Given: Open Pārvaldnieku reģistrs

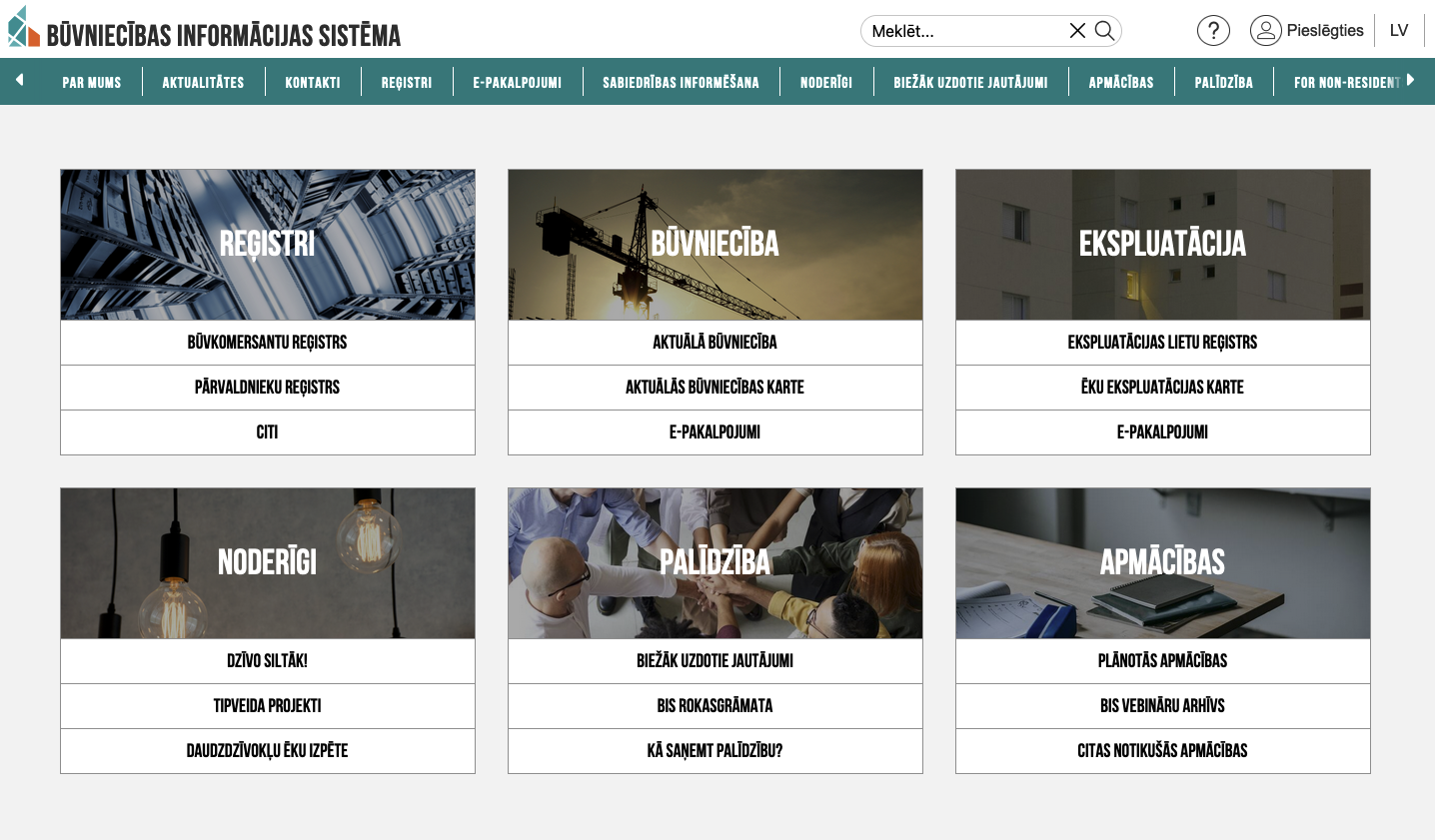Looking at the screenshot, I should coord(268,388).
